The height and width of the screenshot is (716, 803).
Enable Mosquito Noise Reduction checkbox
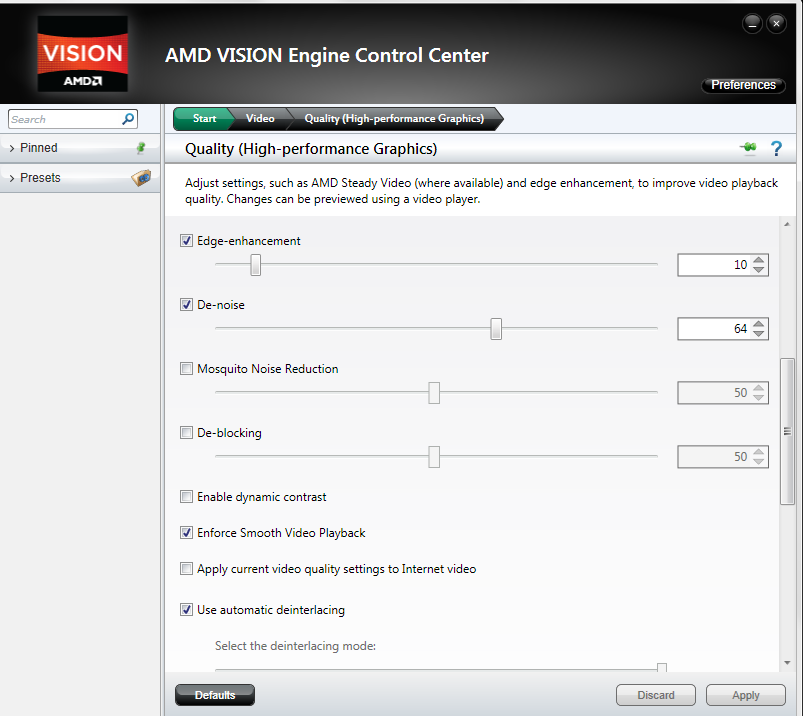[186, 369]
